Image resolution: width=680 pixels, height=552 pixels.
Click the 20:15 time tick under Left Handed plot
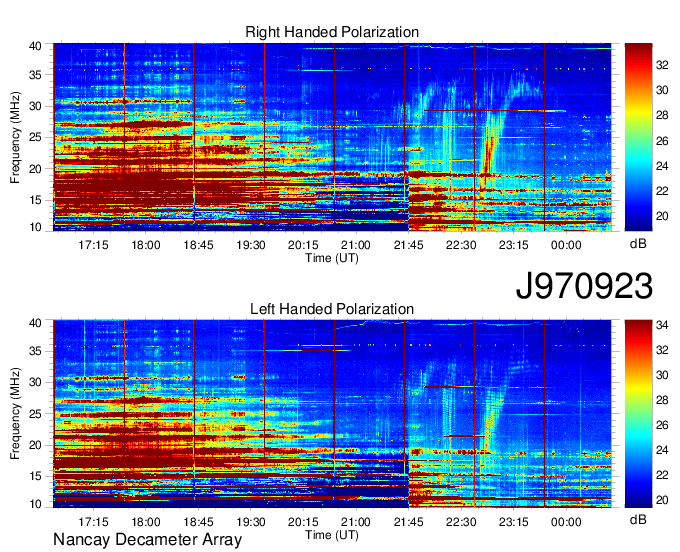pyautogui.click(x=303, y=522)
